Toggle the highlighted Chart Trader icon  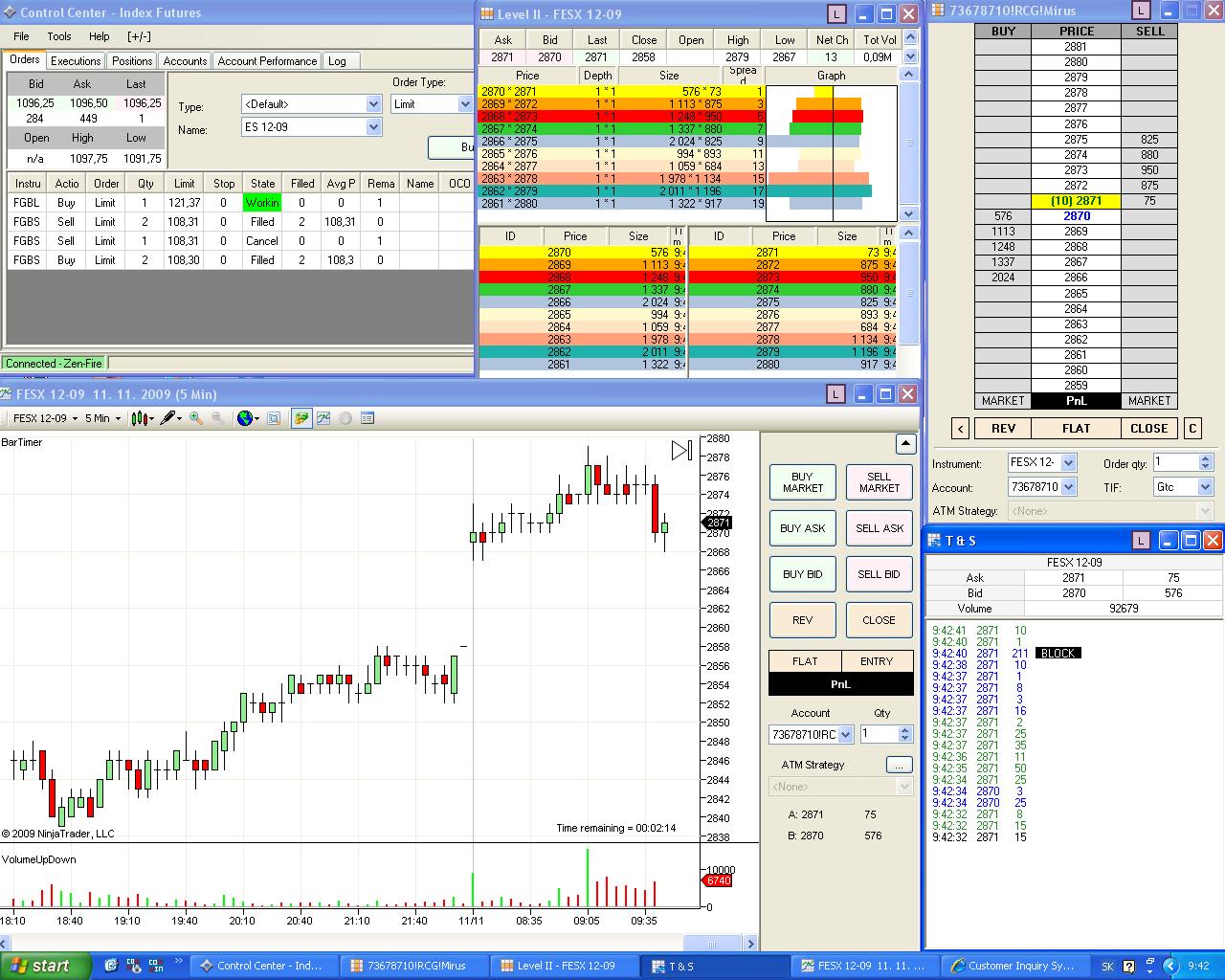coord(301,418)
